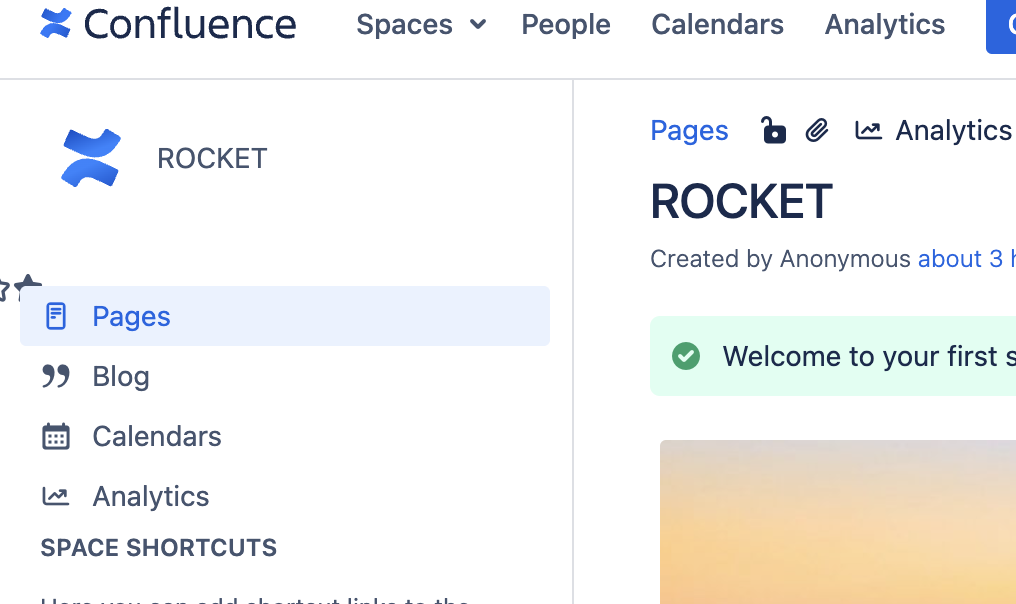Open attachments via the paperclip icon
The image size is (1016, 604).
(817, 131)
